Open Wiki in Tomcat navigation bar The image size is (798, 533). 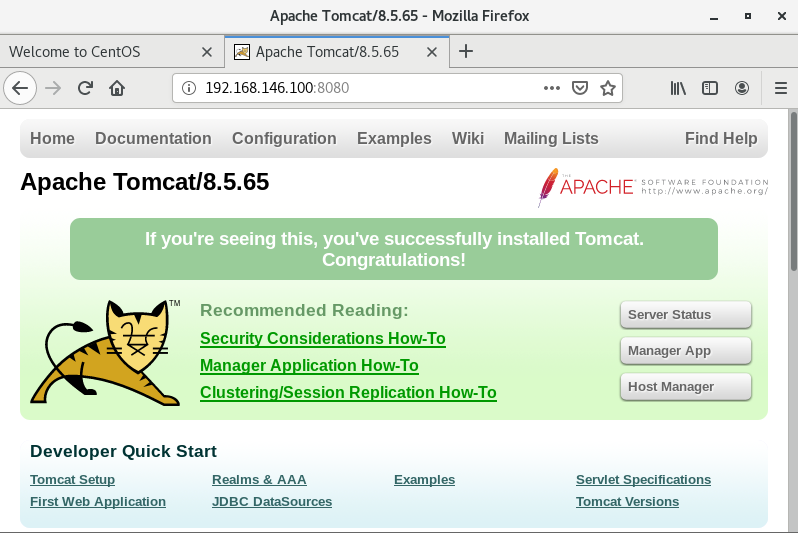[468, 138]
